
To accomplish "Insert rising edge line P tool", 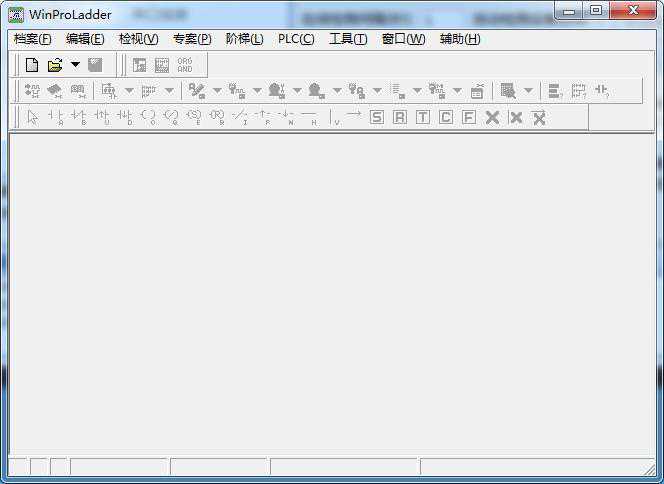I will [263, 117].
